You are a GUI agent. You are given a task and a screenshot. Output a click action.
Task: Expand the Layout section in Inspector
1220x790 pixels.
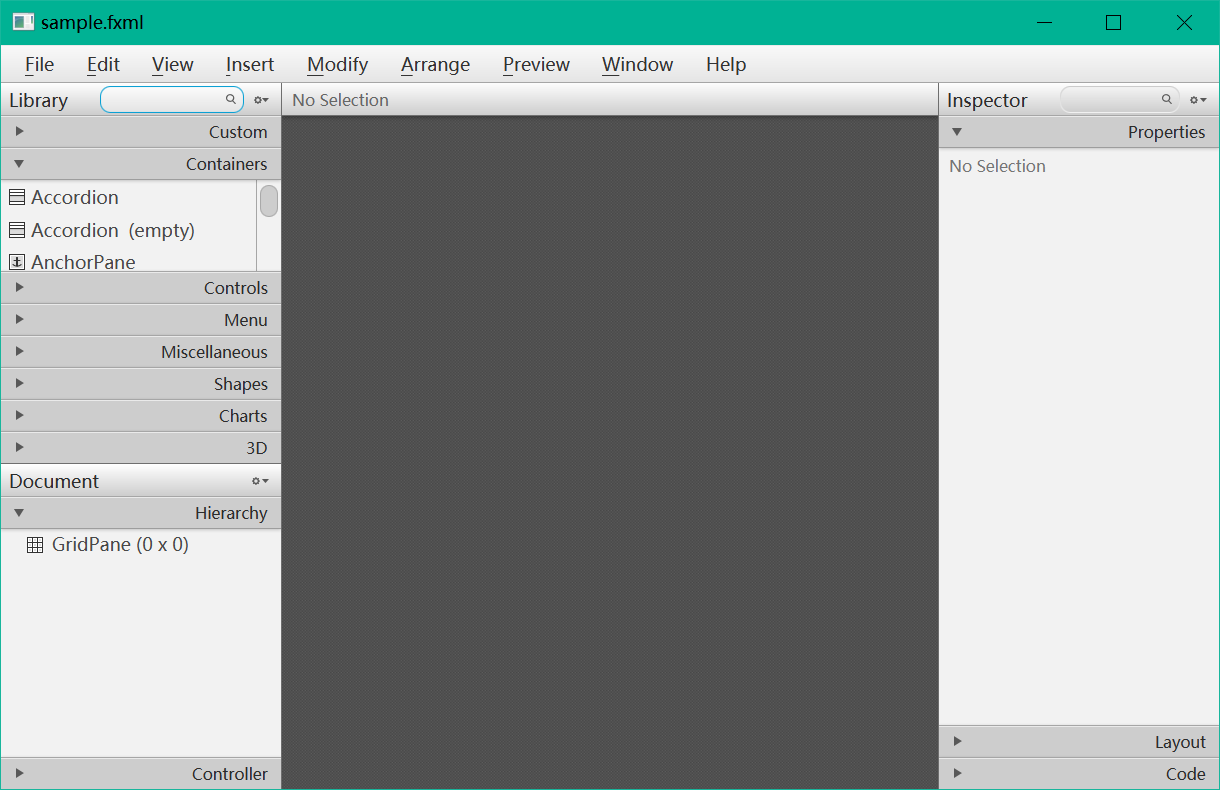[1079, 742]
